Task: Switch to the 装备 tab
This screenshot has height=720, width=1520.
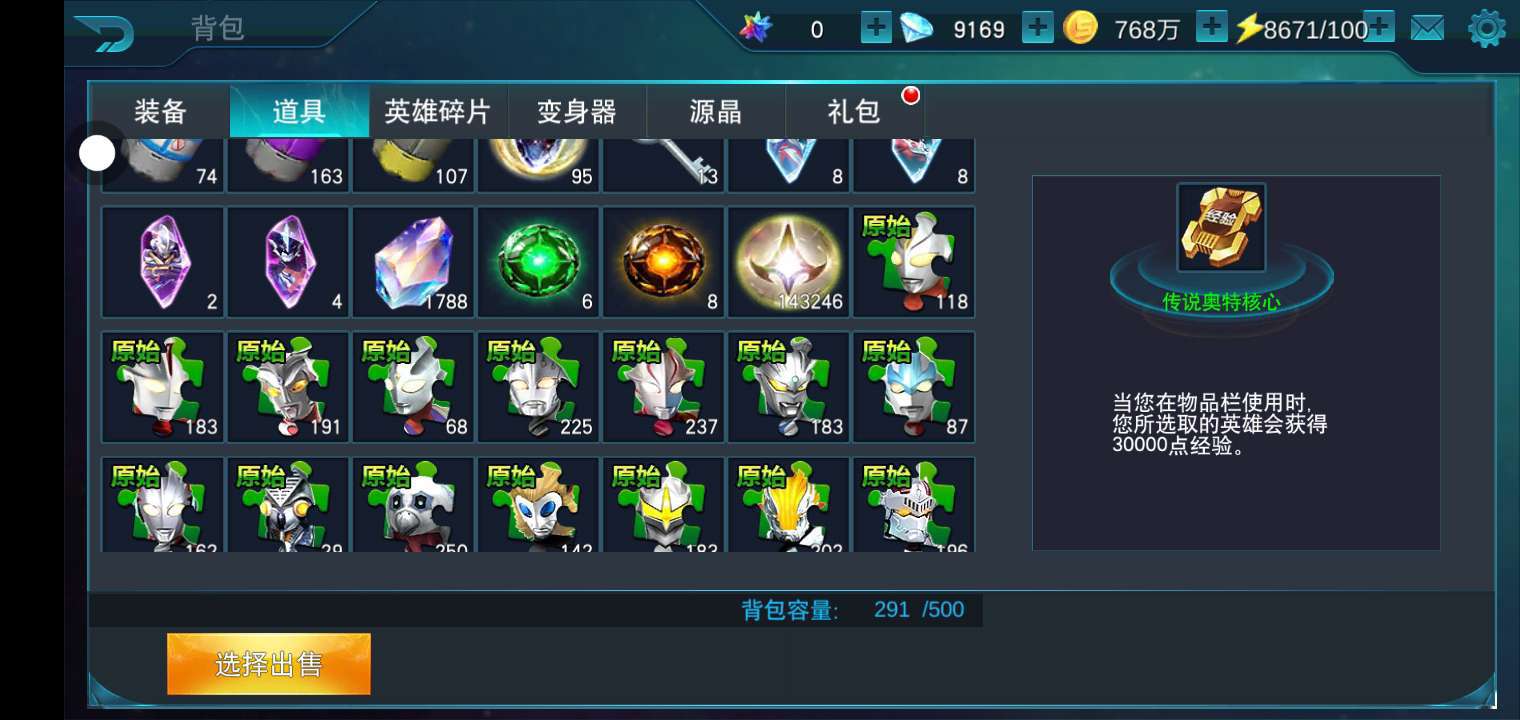Action: [x=160, y=111]
